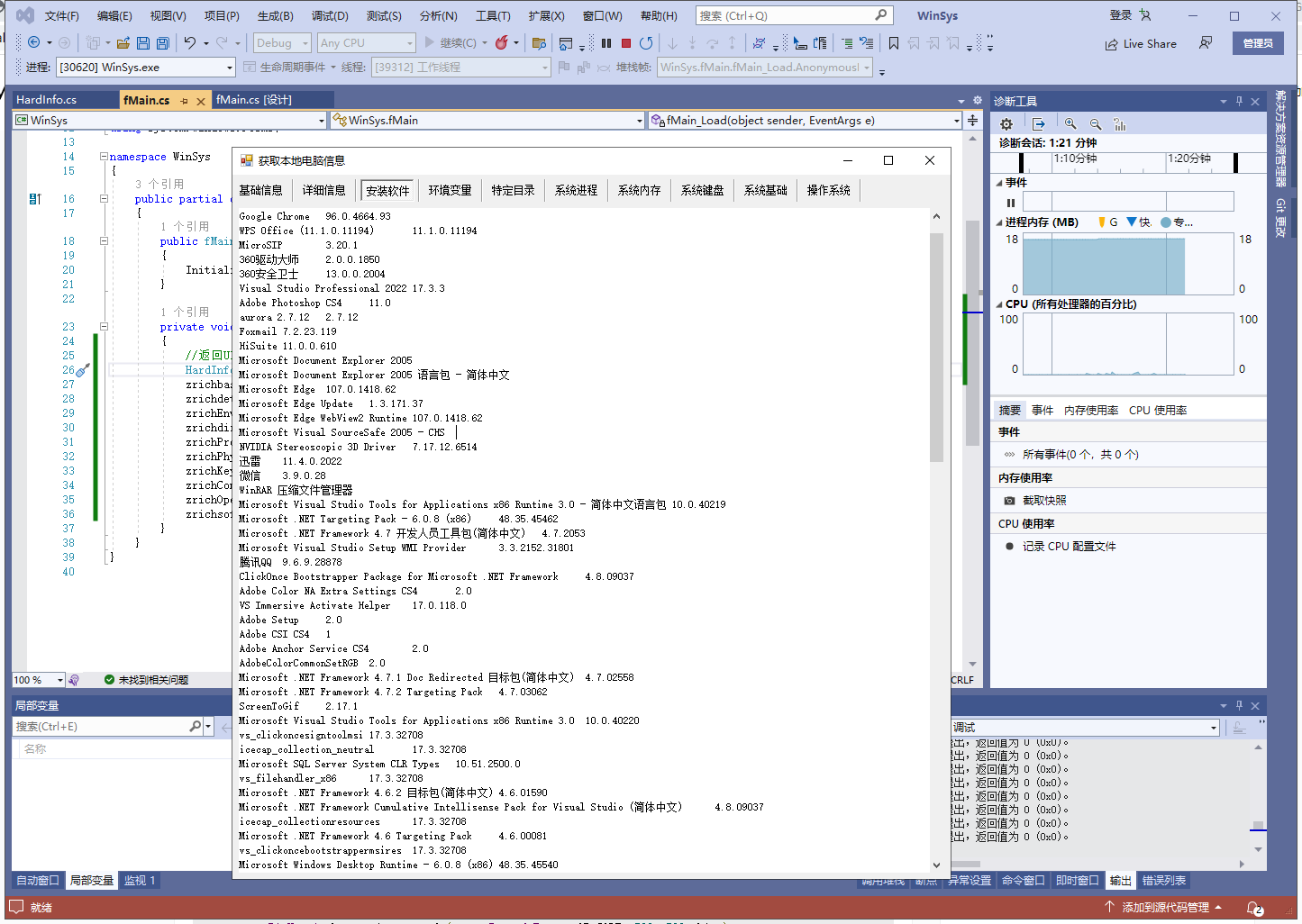The width and height of the screenshot is (1302, 924).
Task: Click search magnifier in locals panel
Action: tap(196, 726)
